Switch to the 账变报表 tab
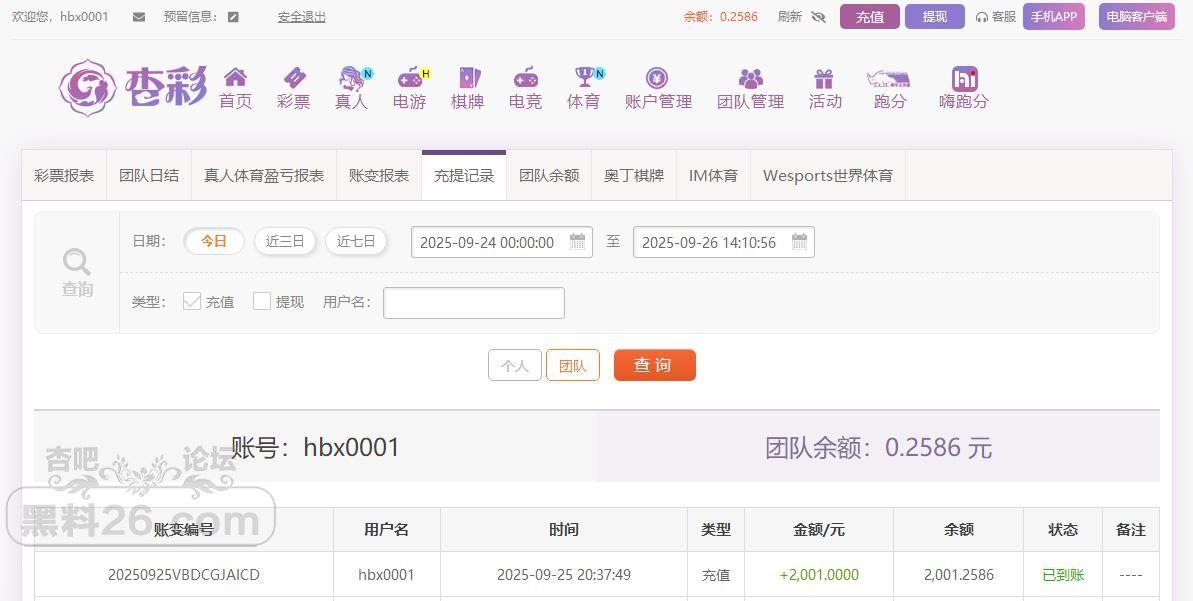The height and width of the screenshot is (601, 1193). (x=379, y=176)
